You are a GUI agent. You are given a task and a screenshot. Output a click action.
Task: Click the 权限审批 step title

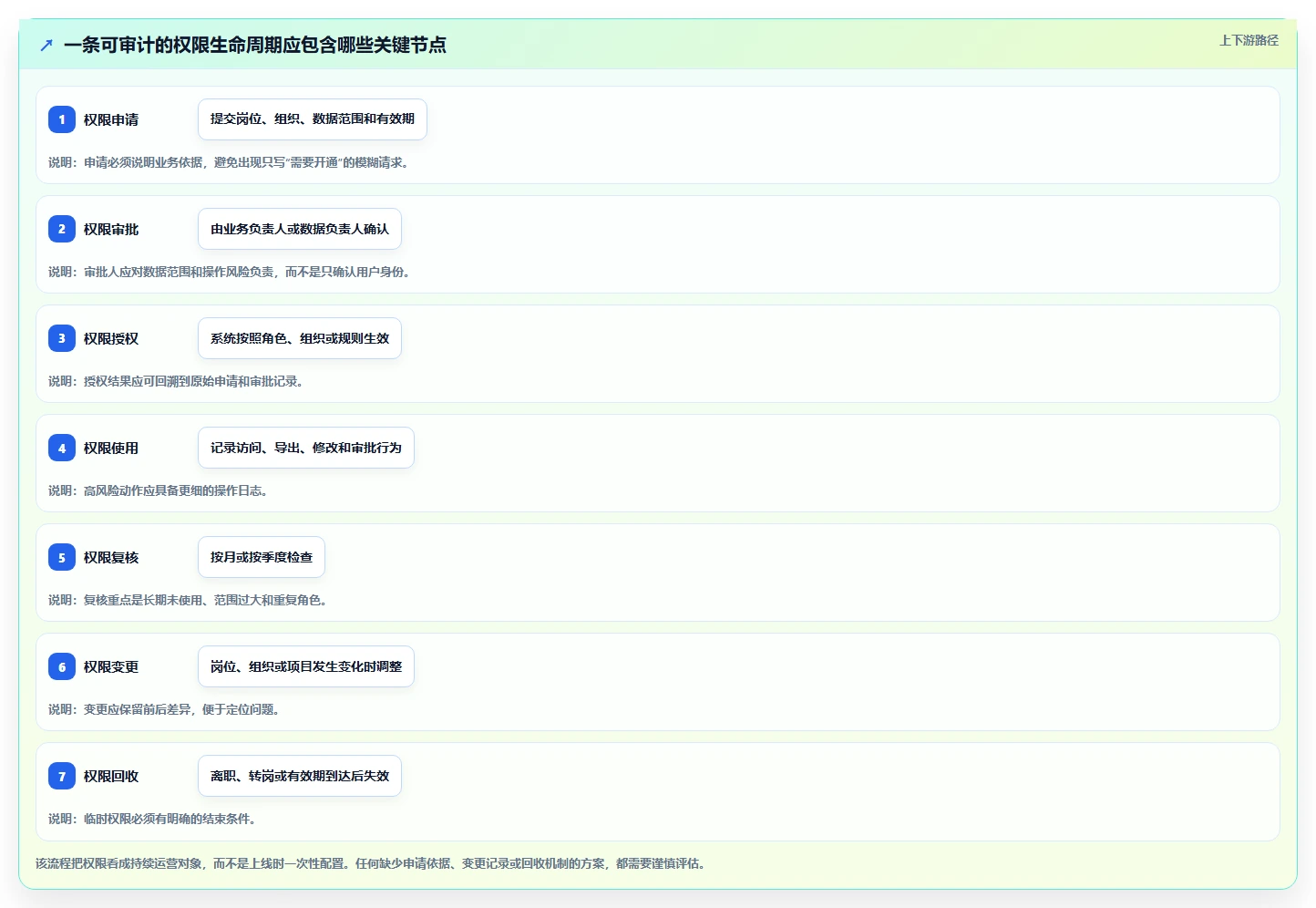111,229
